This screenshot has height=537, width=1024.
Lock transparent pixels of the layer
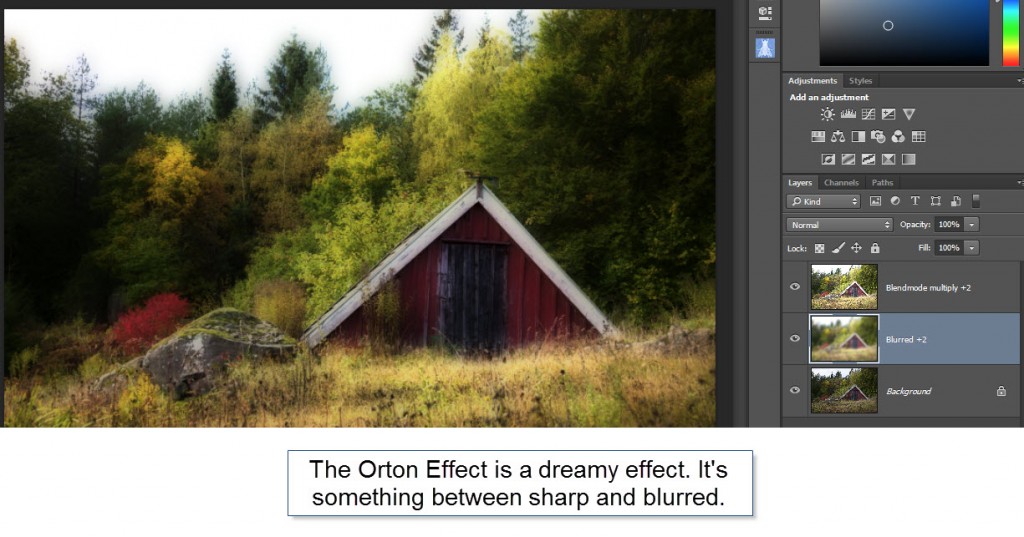[x=820, y=248]
